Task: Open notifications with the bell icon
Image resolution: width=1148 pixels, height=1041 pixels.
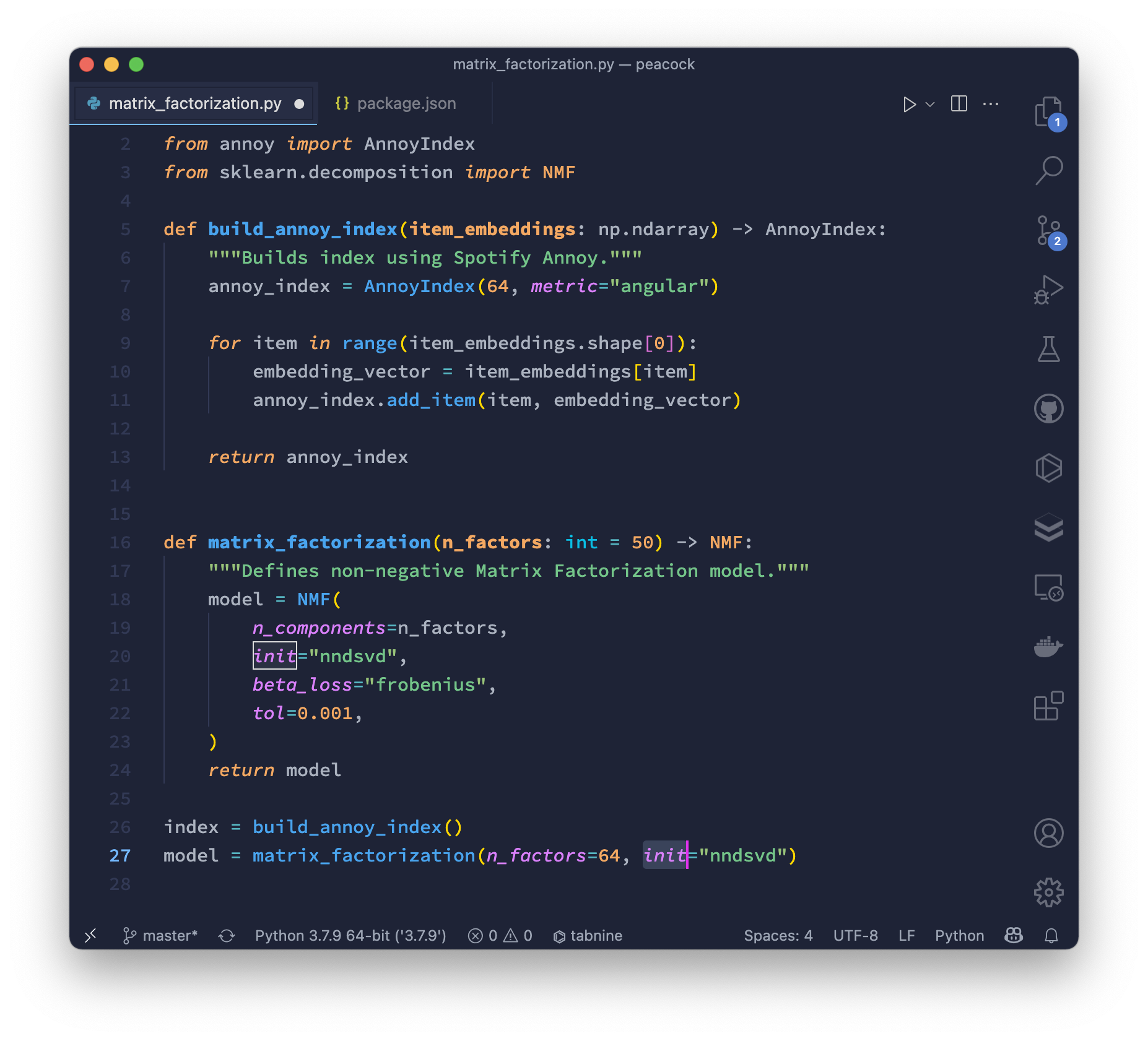Action: (x=1051, y=935)
